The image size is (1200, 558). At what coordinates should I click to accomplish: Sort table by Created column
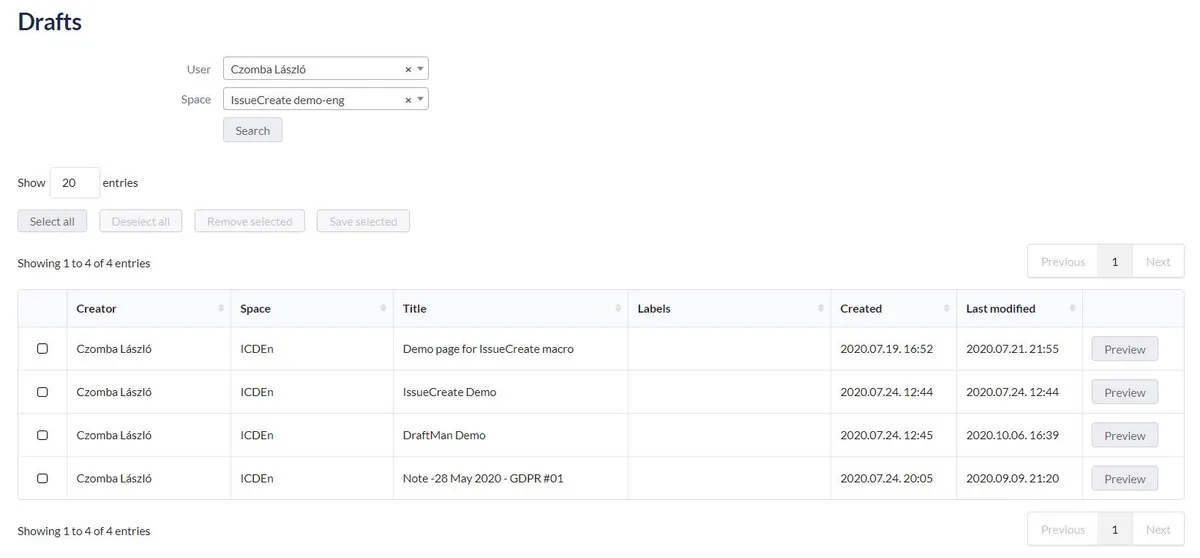pyautogui.click(x=894, y=309)
